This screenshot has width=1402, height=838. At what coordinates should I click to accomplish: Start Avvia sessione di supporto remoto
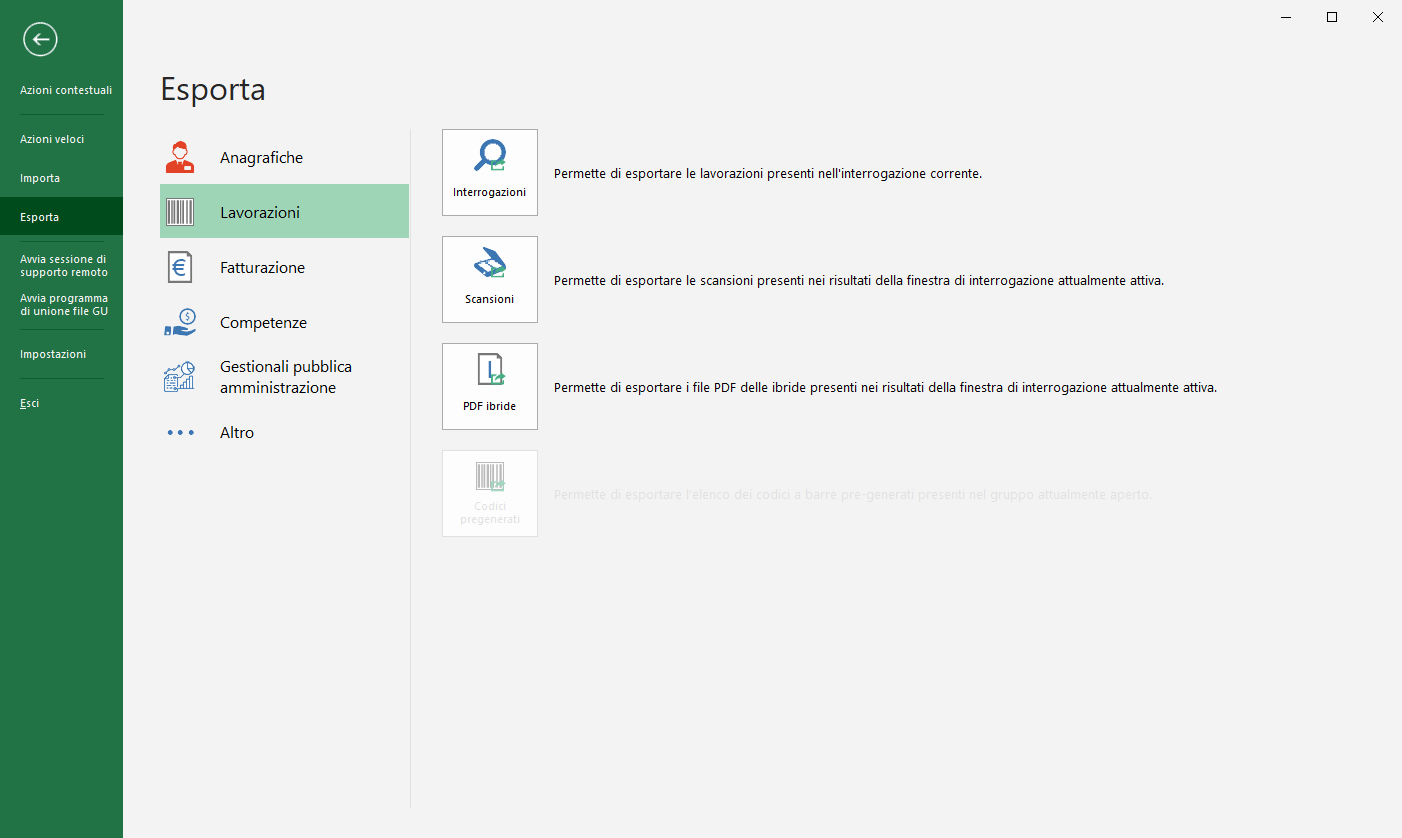pos(64,265)
